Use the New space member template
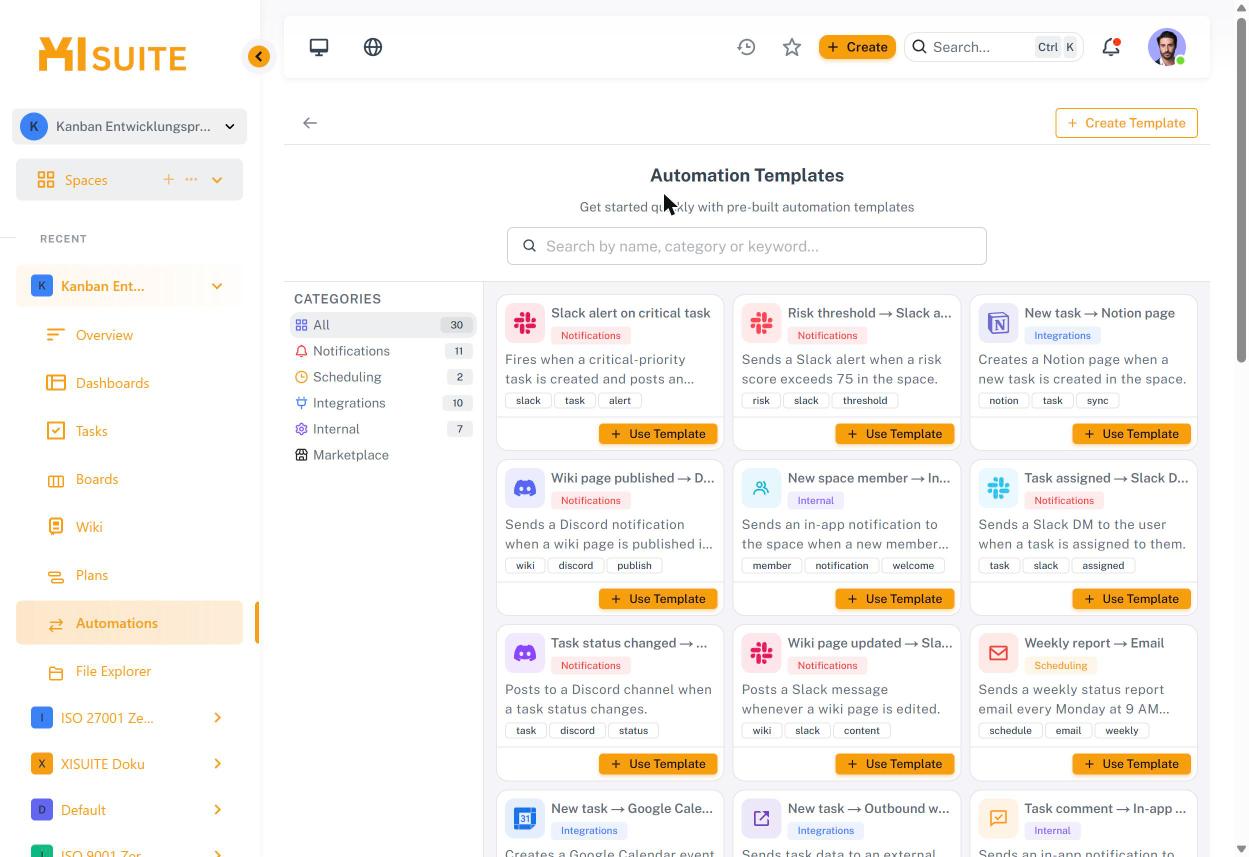 click(894, 599)
